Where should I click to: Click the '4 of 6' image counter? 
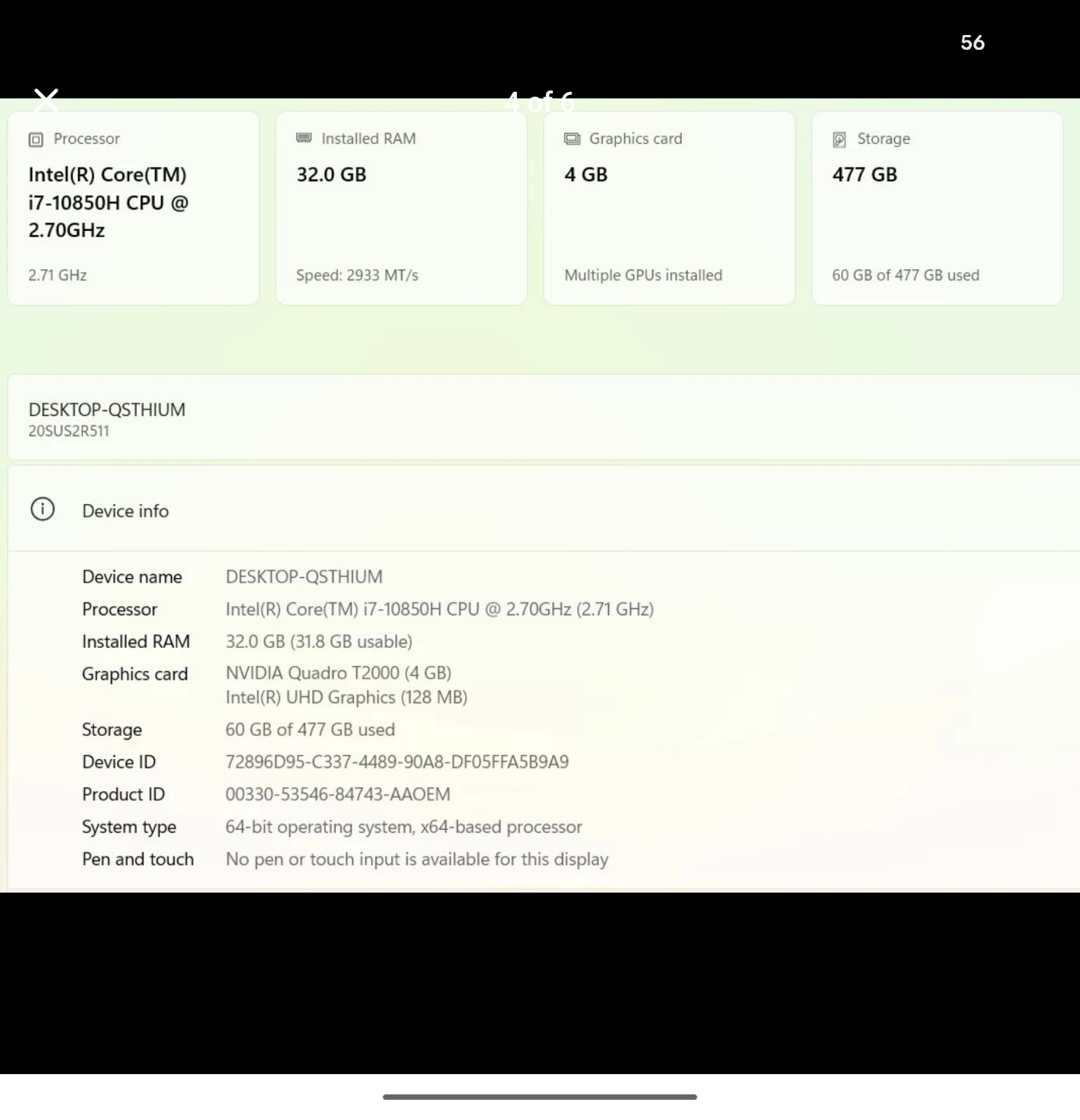540,101
